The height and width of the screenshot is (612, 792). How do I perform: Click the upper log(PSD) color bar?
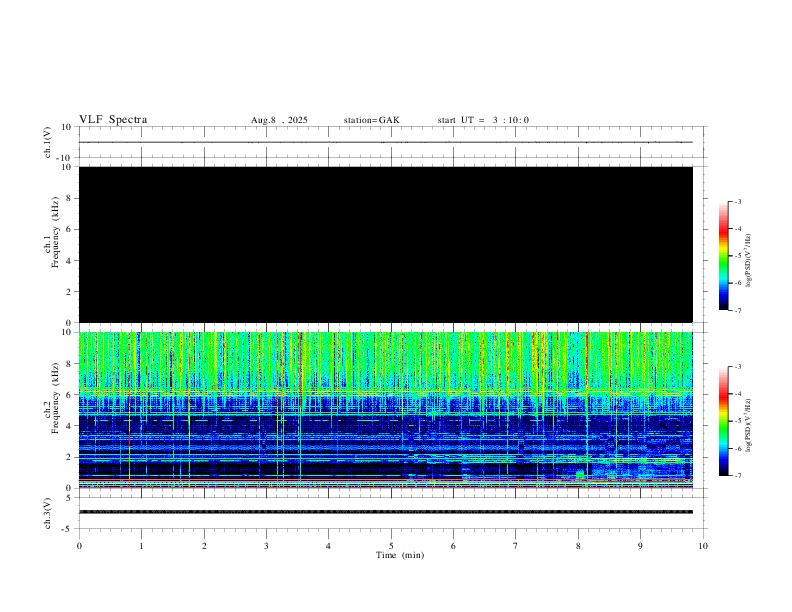pos(723,256)
